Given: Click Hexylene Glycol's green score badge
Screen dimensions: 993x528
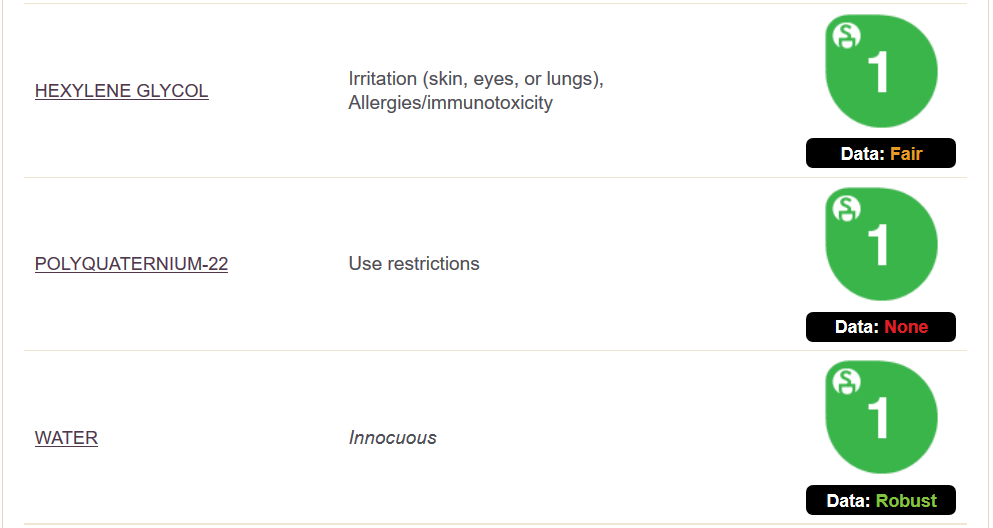Looking at the screenshot, I should [x=882, y=71].
